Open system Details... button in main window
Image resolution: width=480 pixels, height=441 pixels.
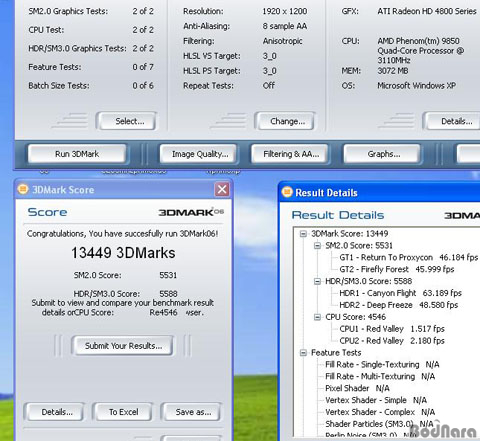point(453,121)
